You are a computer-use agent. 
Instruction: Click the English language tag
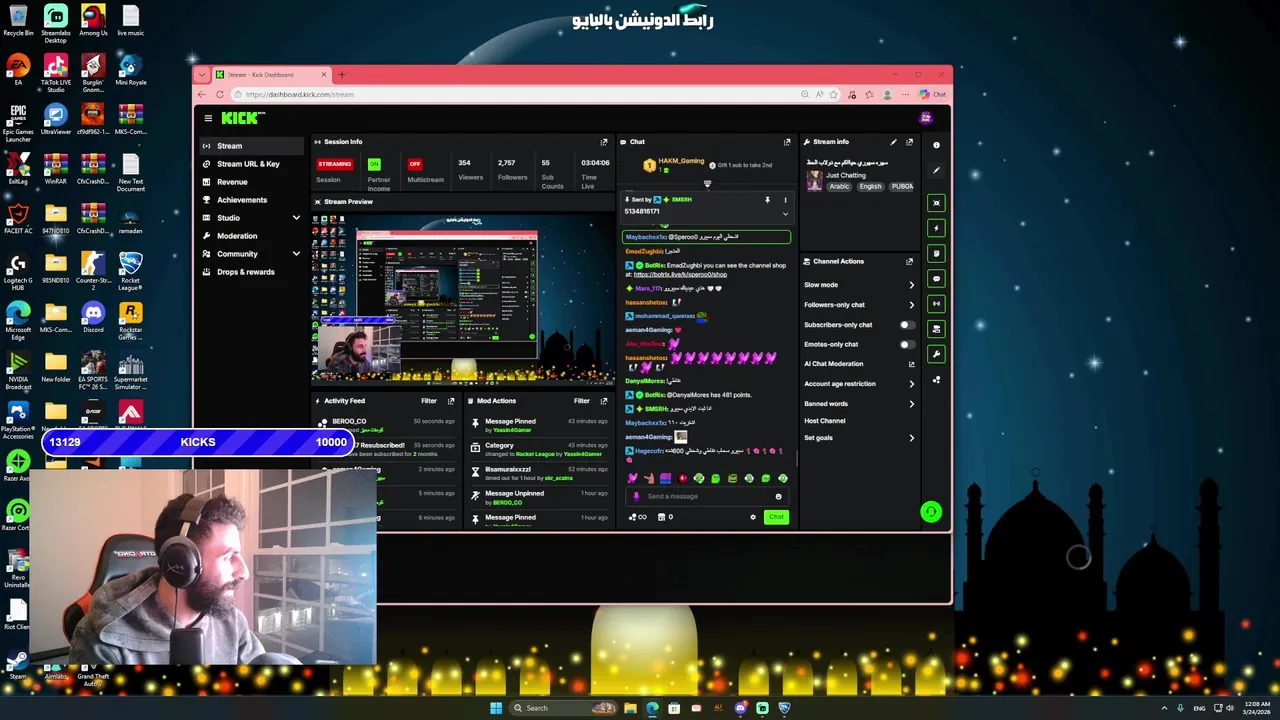click(870, 187)
